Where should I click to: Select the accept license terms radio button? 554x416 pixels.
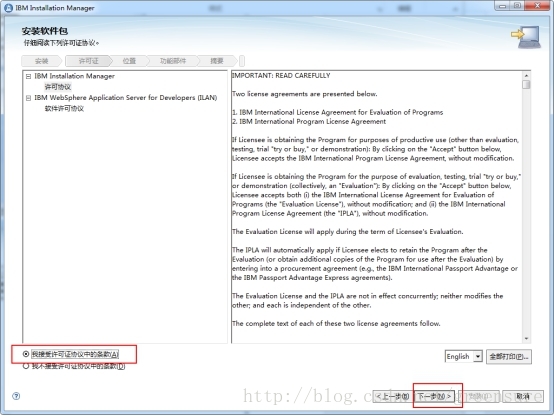tap(26, 354)
